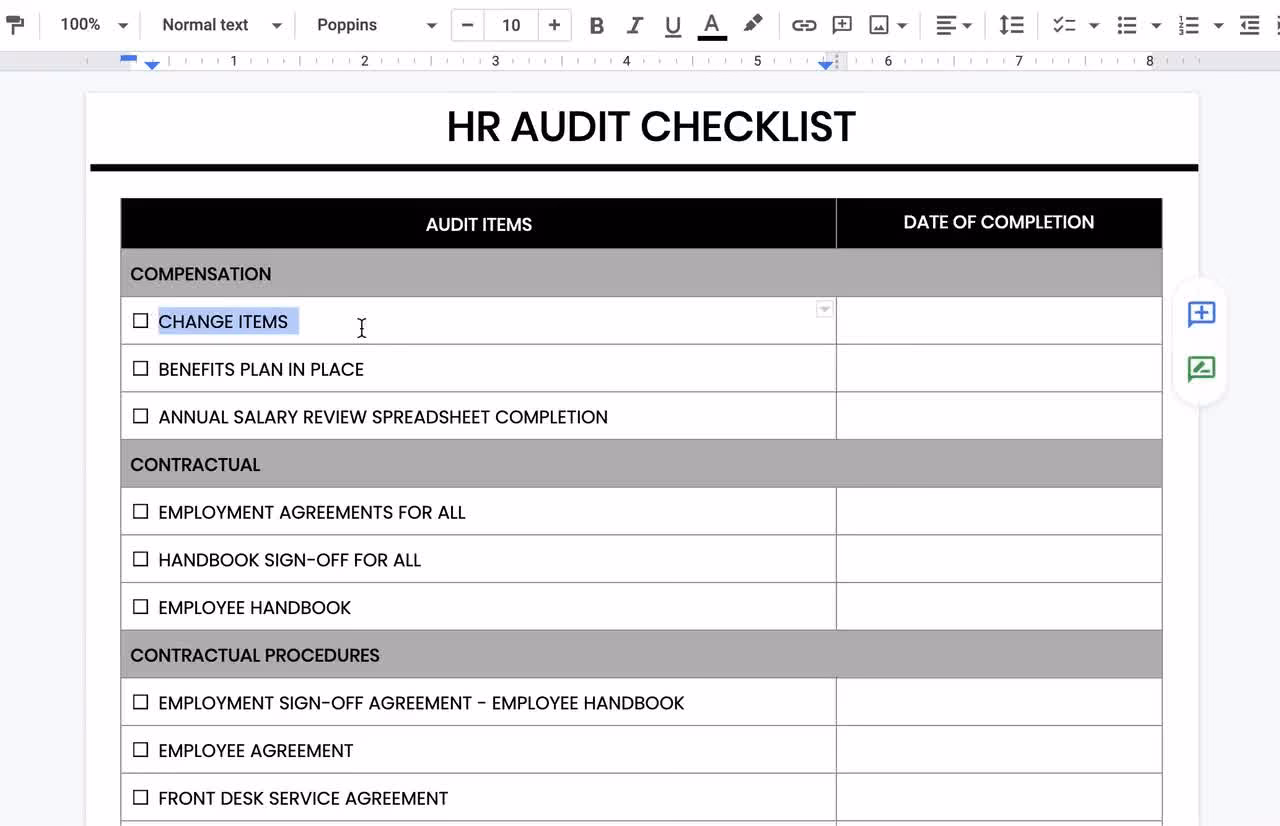Click the Add comment toolbar icon
Viewport: 1280px width, 826px height.
pos(842,26)
